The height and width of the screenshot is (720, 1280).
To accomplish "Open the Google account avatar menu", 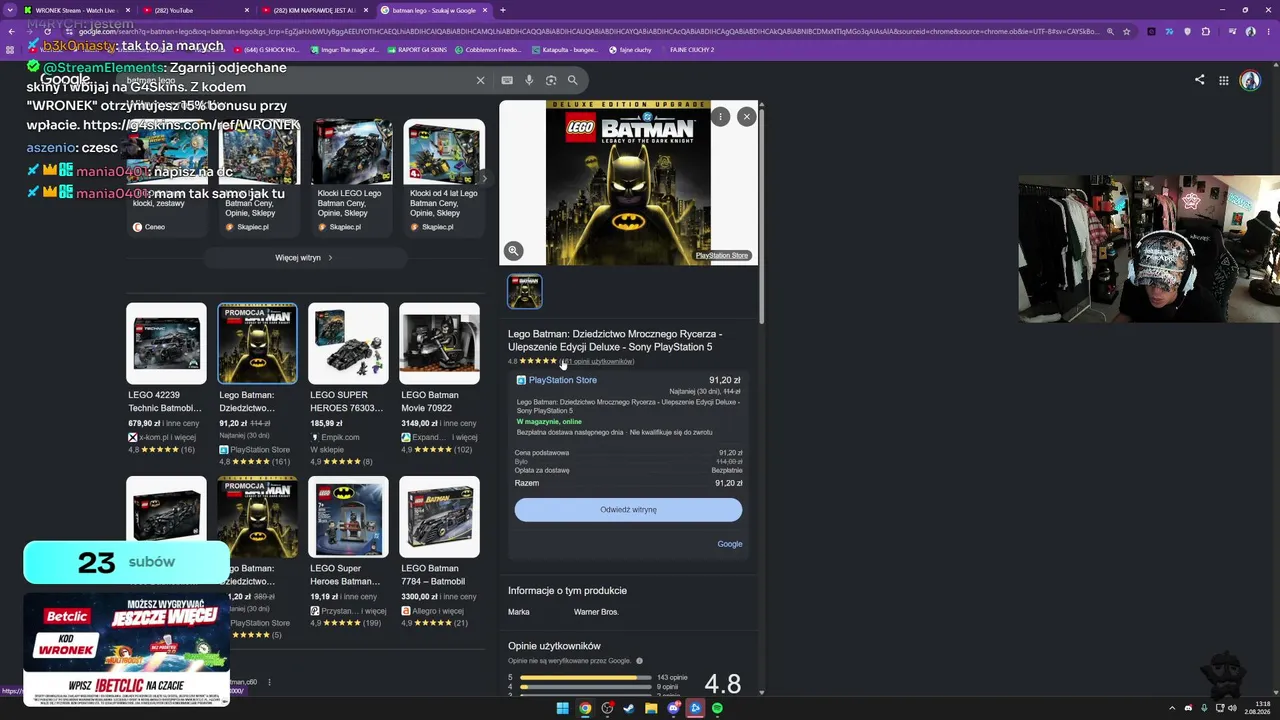I will pyautogui.click(x=1250, y=80).
